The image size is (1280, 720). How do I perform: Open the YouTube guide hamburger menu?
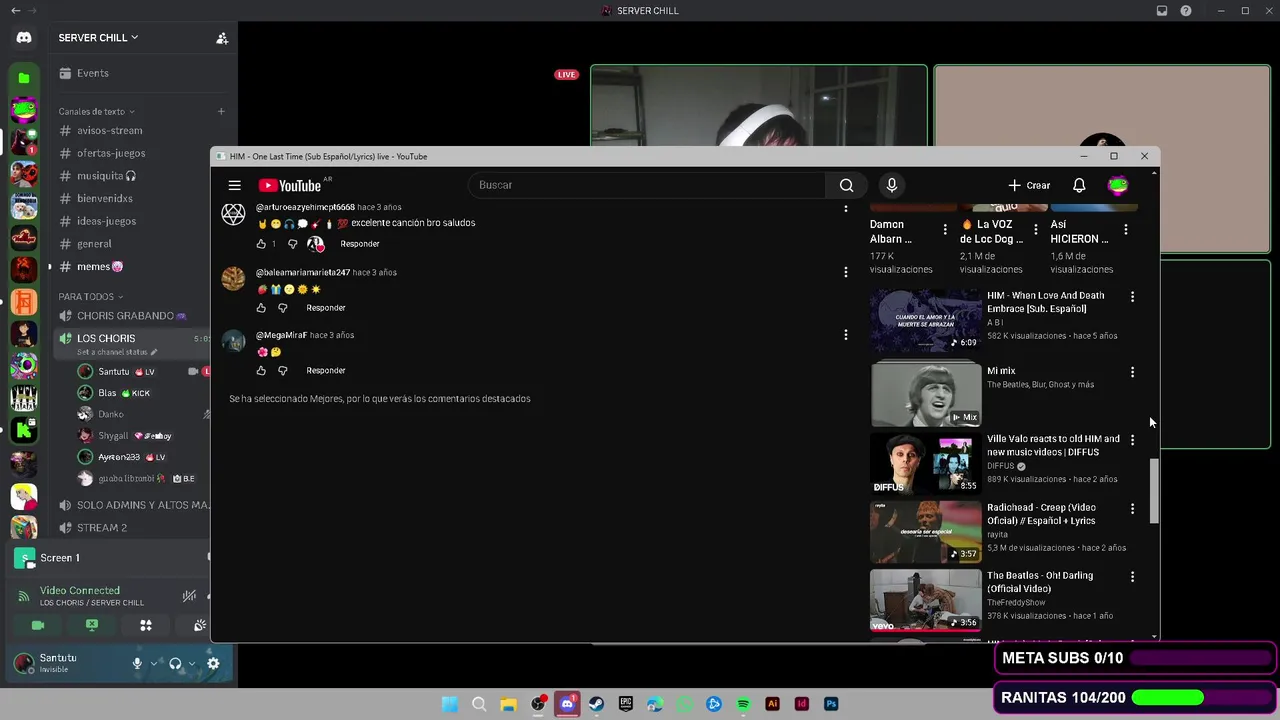(234, 185)
